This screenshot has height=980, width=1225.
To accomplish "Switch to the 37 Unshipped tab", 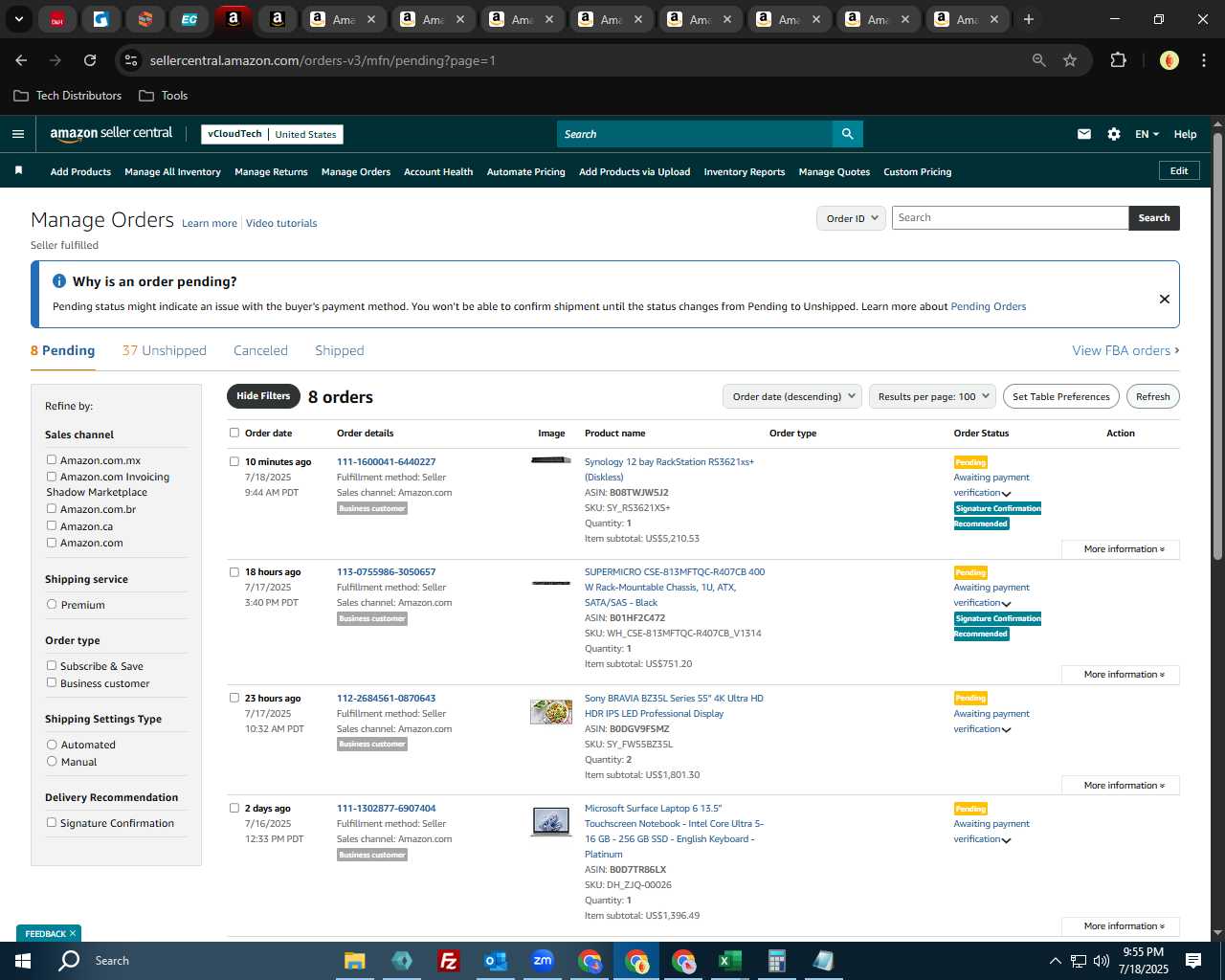I will coord(165,350).
